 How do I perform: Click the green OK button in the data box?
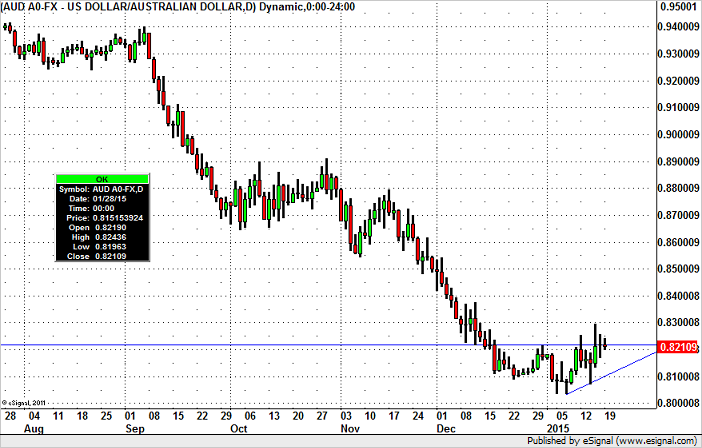[x=102, y=179]
